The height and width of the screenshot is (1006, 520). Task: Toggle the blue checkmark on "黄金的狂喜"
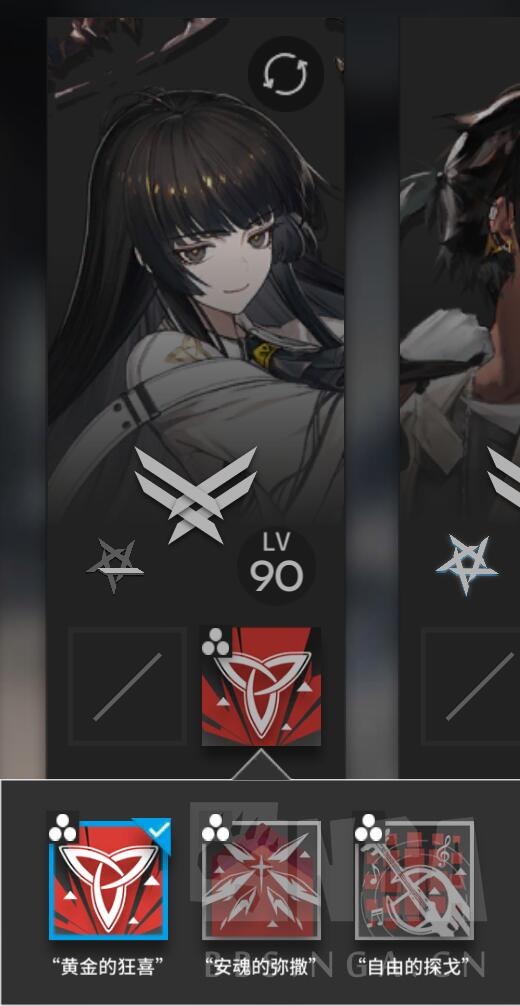[158, 830]
